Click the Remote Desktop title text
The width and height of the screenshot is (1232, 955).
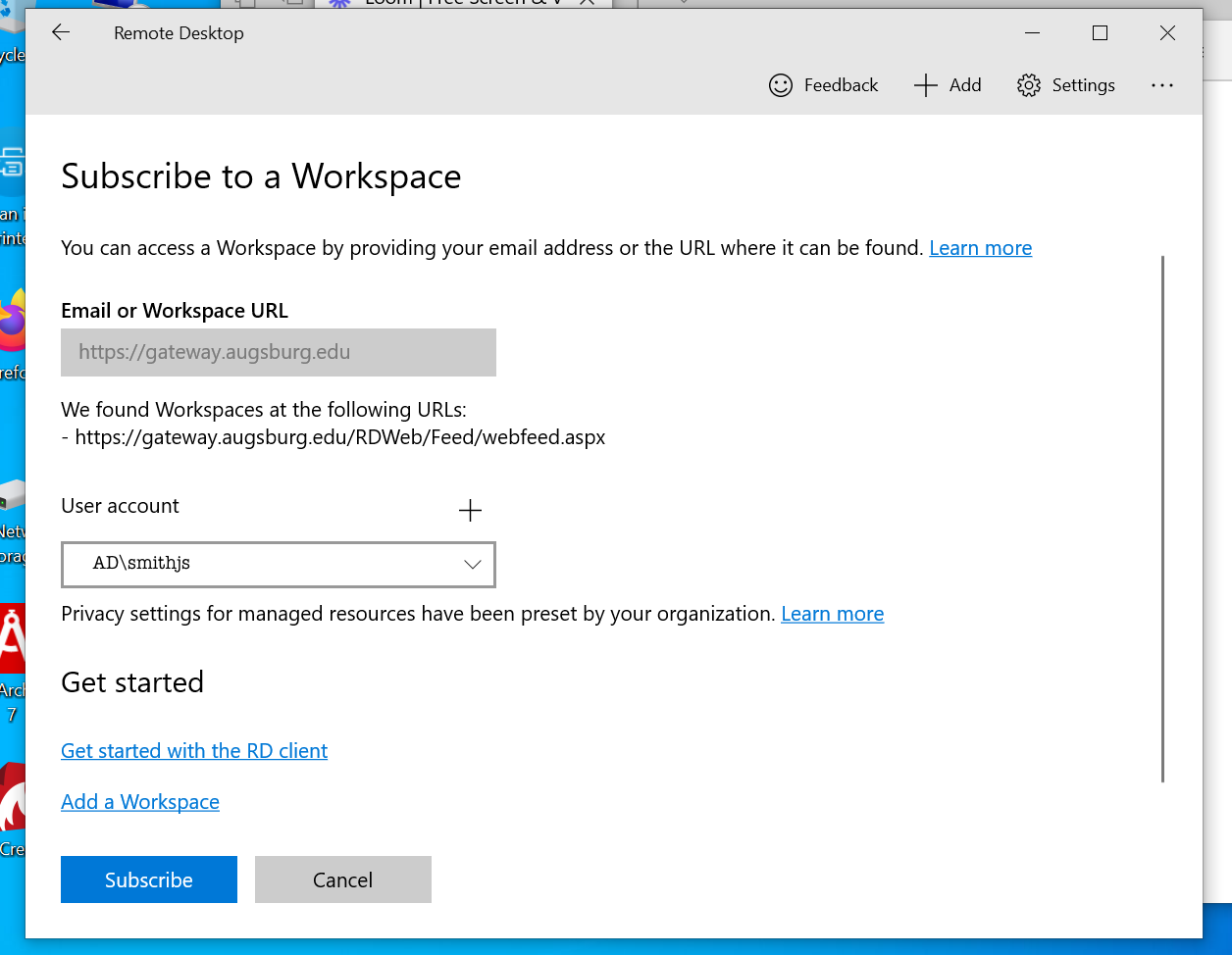click(179, 33)
